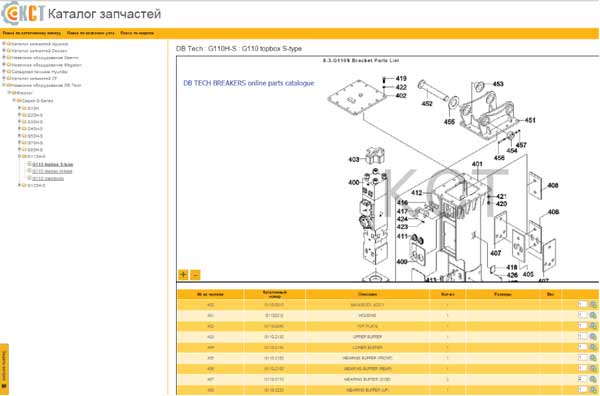
Task: Expand Навесное оборудование Daemo node
Action: [4, 57]
